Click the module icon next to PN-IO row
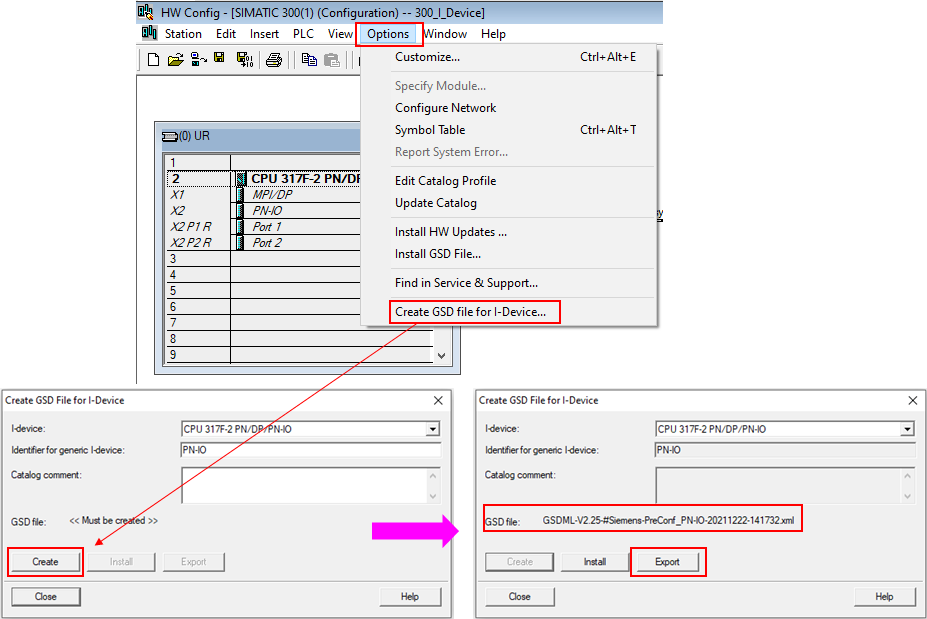The width and height of the screenshot is (927, 619). pos(240,210)
